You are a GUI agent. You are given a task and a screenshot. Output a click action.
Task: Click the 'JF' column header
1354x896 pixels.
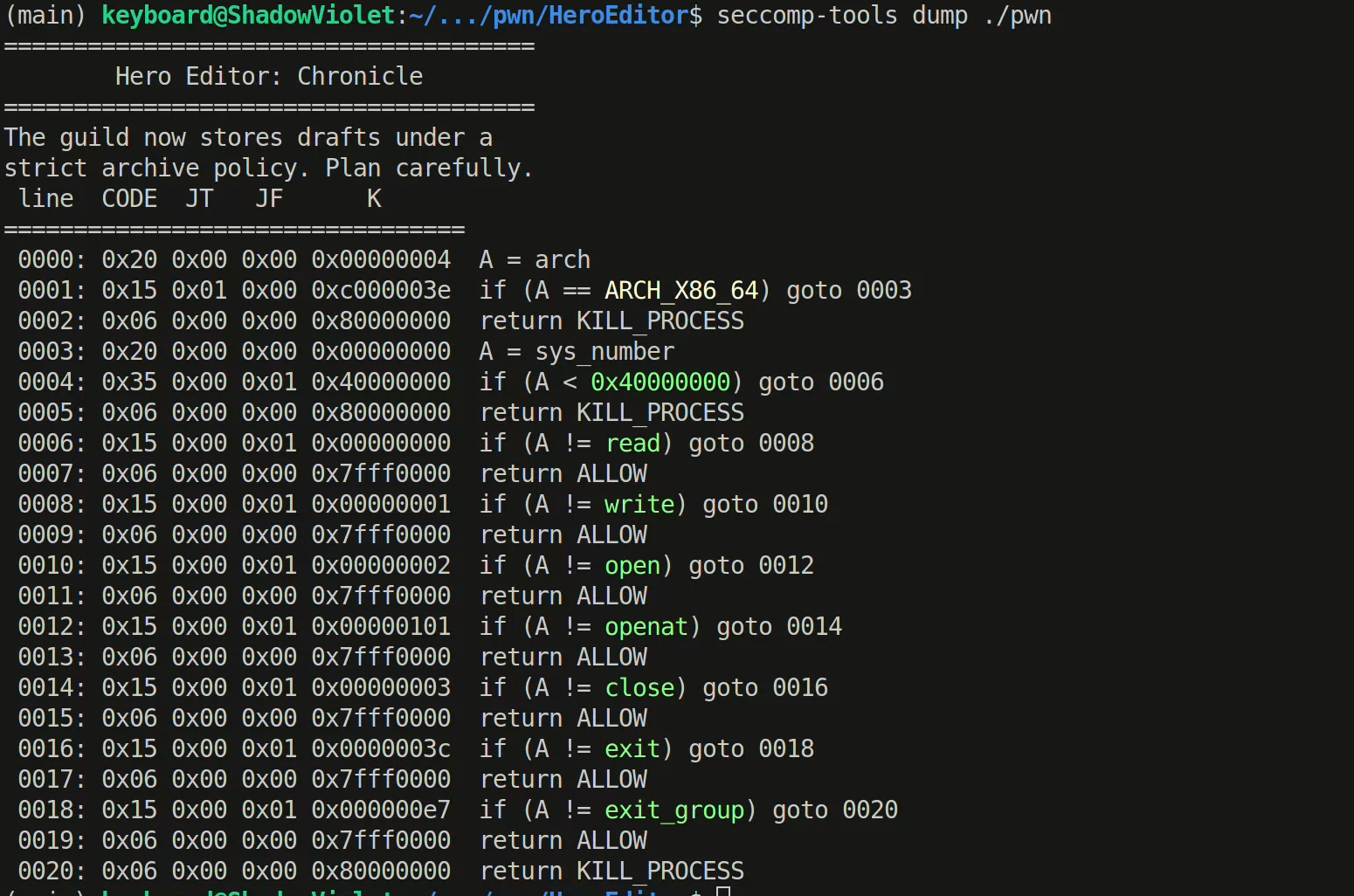pyautogui.click(x=269, y=199)
